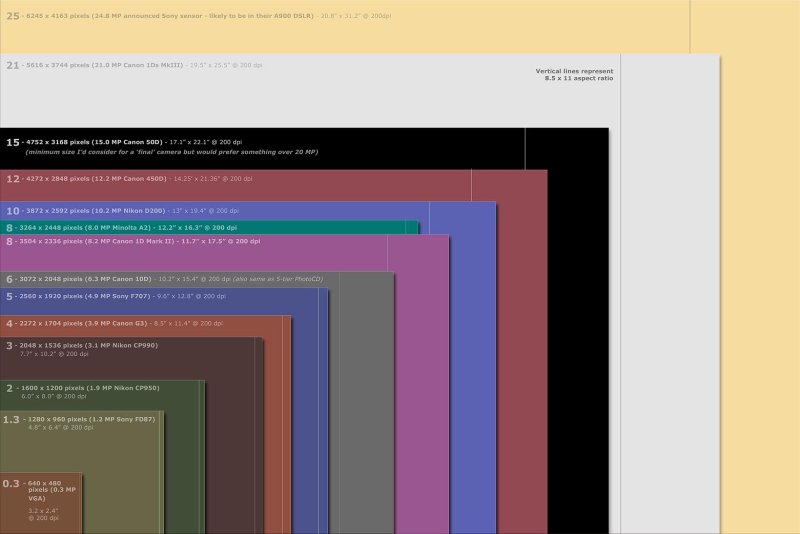Click the italic 'minimum size' note text
The height and width of the screenshot is (534, 800).
pos(172,152)
